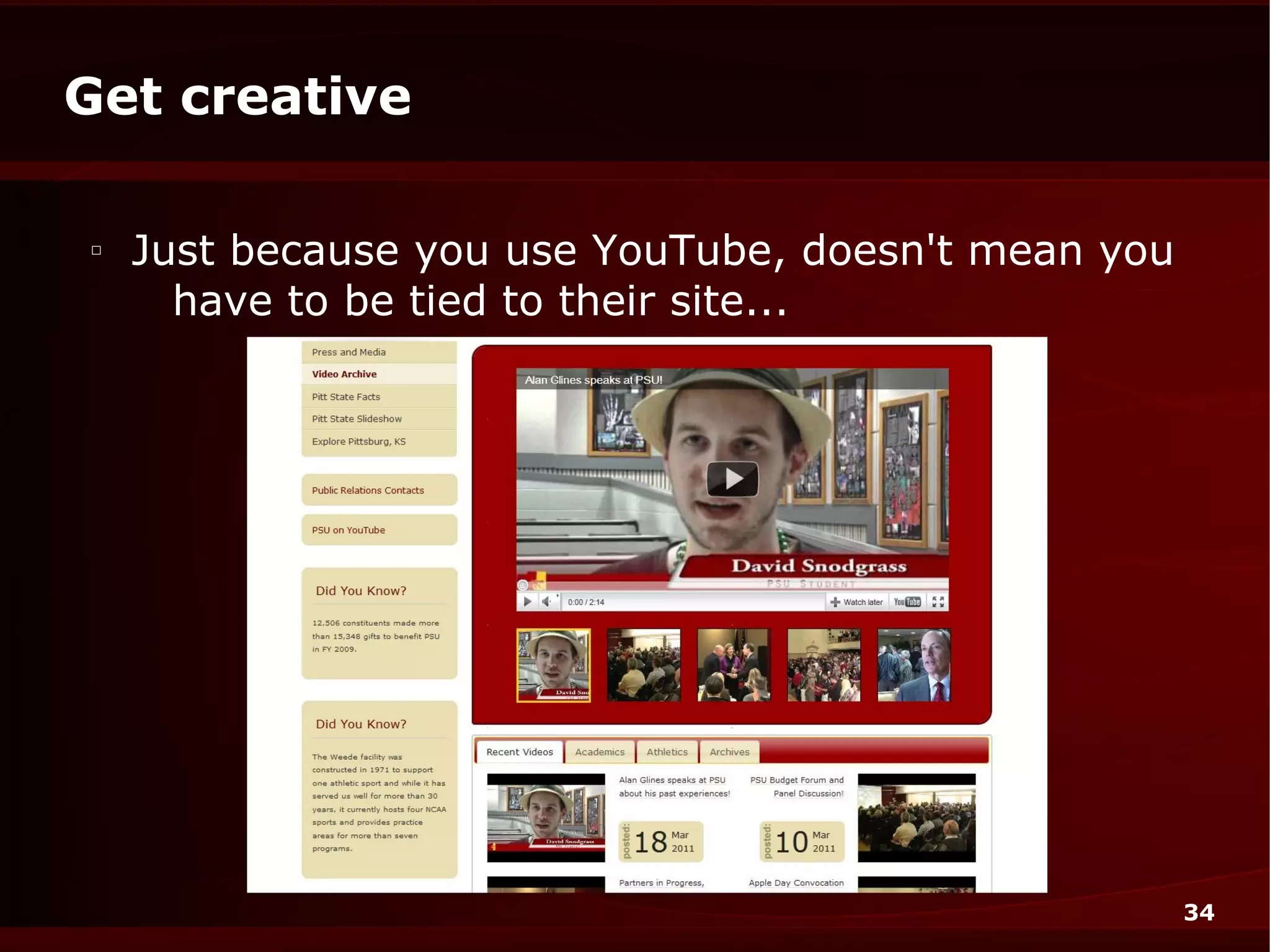Open Pitt State Facts link
The height and width of the screenshot is (952, 1270).
point(380,397)
